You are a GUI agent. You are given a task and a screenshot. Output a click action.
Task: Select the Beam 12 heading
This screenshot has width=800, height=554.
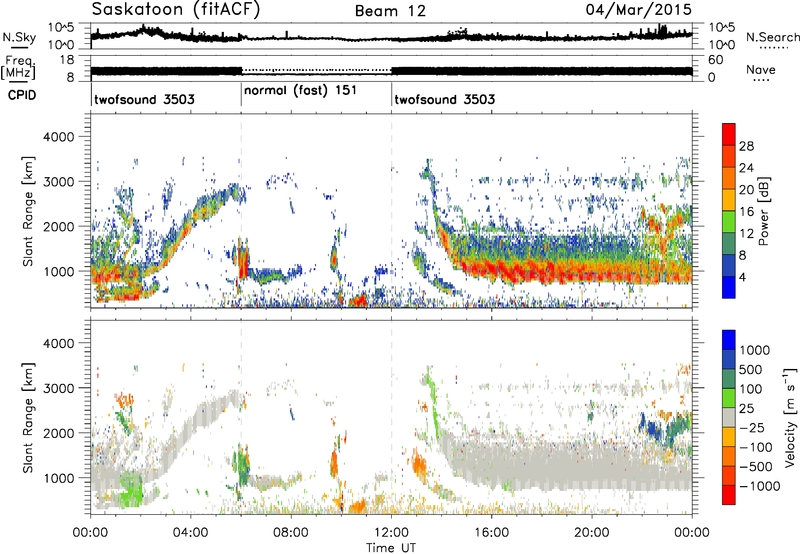coord(390,11)
